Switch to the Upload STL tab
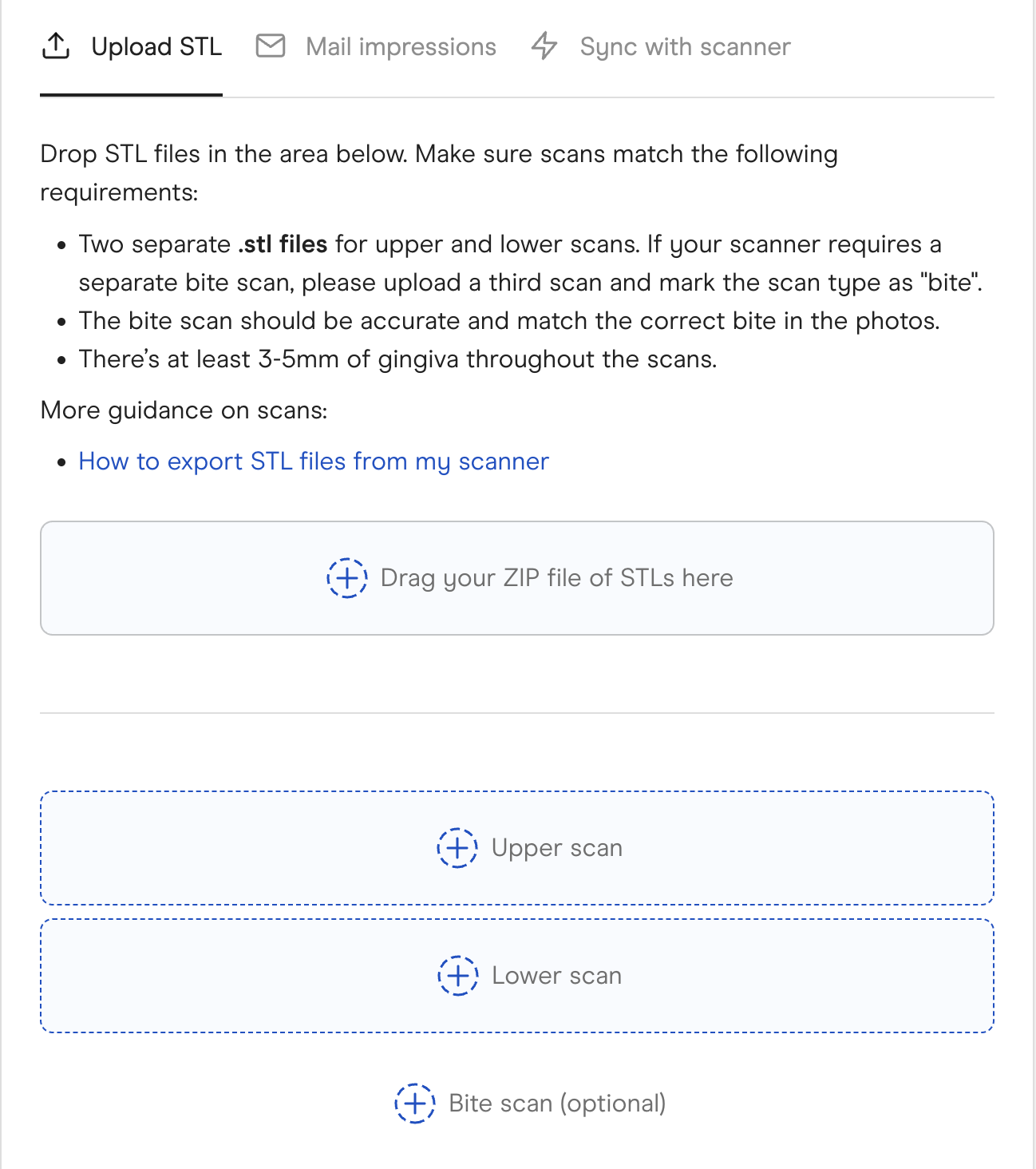The image size is (1036, 1169). pos(132,47)
